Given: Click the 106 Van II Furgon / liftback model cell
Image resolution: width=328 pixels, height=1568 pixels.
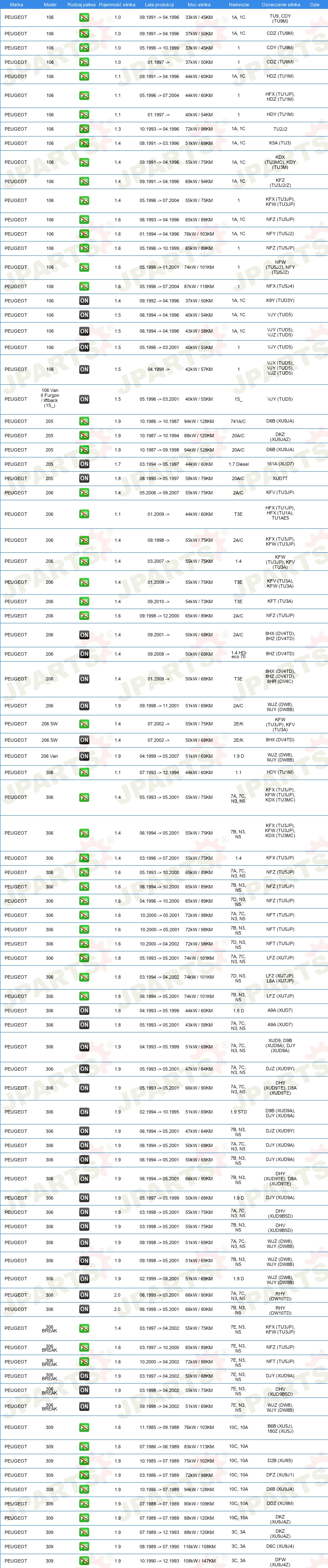Looking at the screenshot, I should pyautogui.click(x=50, y=398).
